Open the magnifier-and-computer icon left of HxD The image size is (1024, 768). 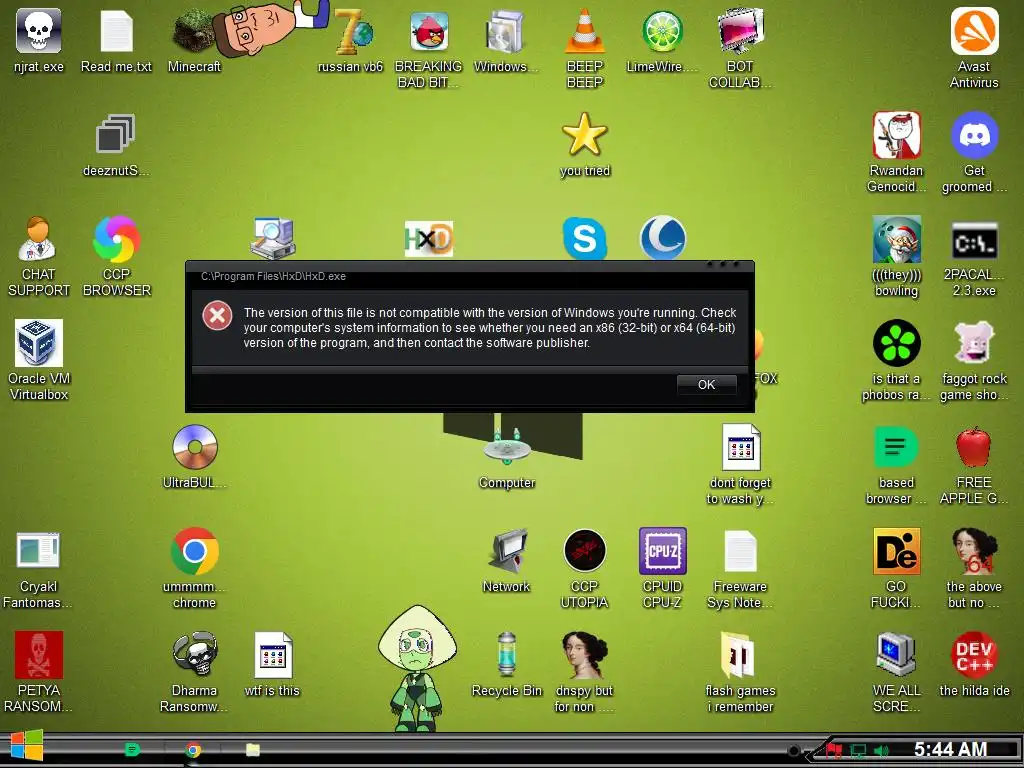272,238
